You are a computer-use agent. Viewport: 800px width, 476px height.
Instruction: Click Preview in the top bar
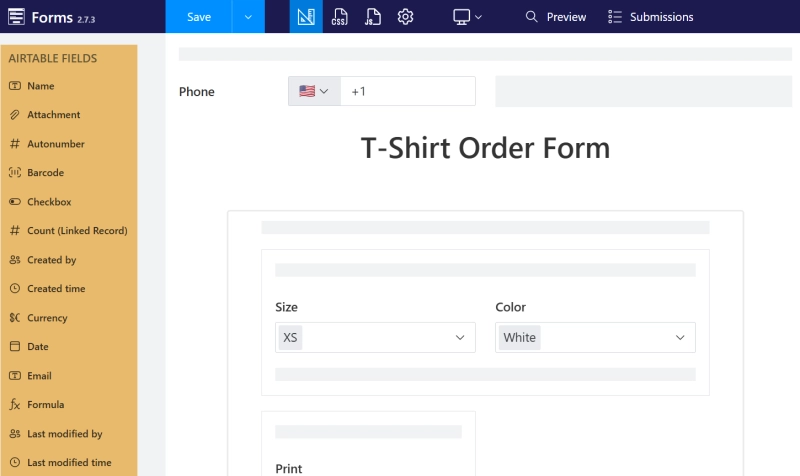566,17
